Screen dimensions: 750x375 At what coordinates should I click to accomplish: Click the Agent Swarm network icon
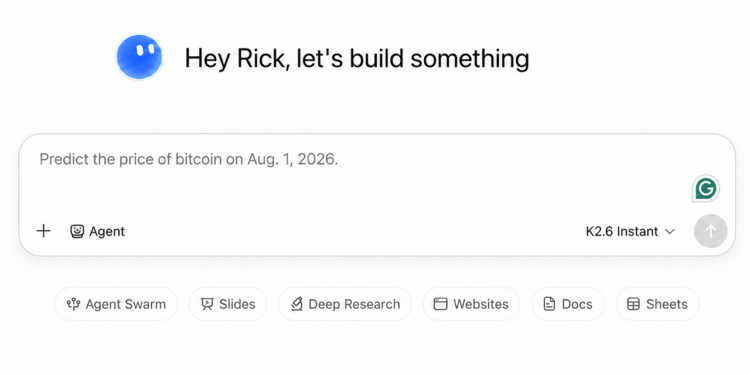click(73, 304)
